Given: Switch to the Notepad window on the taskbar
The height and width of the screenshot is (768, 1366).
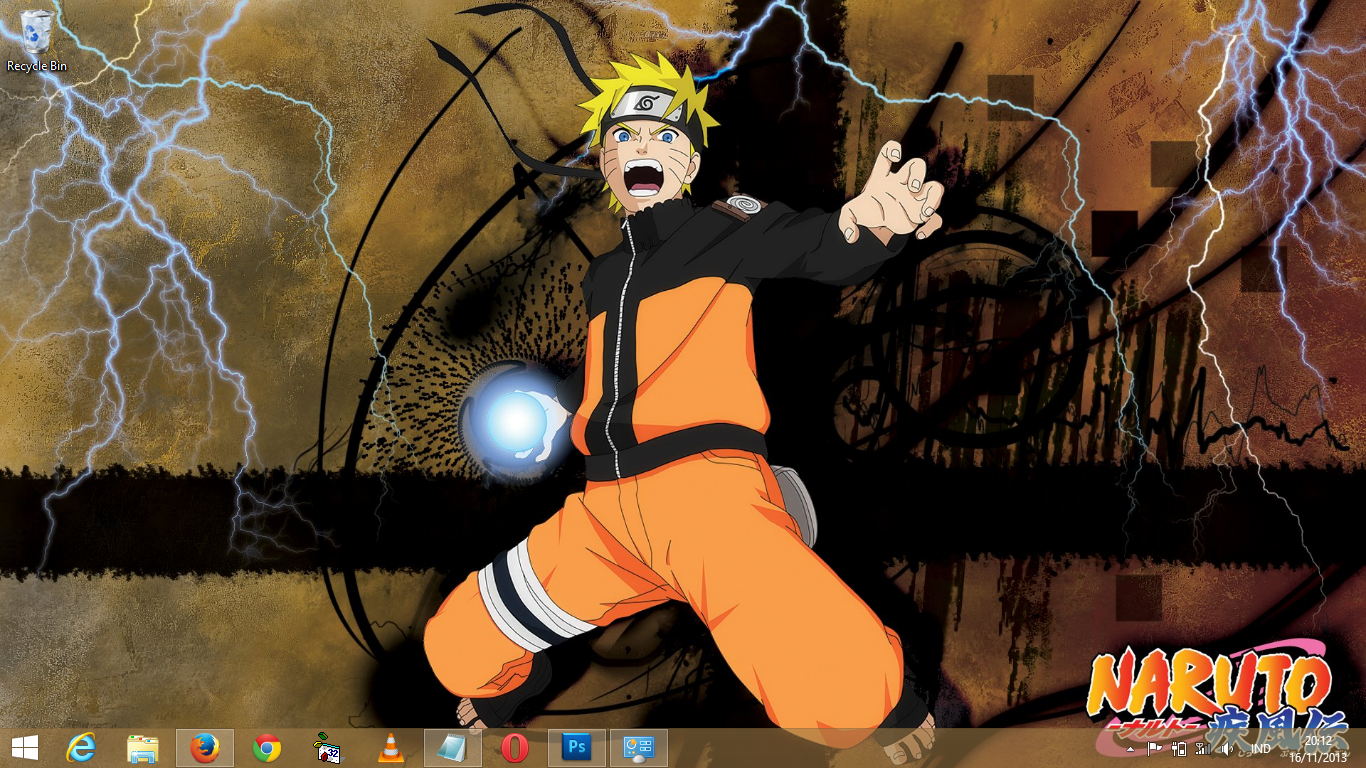Looking at the screenshot, I should pyautogui.click(x=453, y=748).
